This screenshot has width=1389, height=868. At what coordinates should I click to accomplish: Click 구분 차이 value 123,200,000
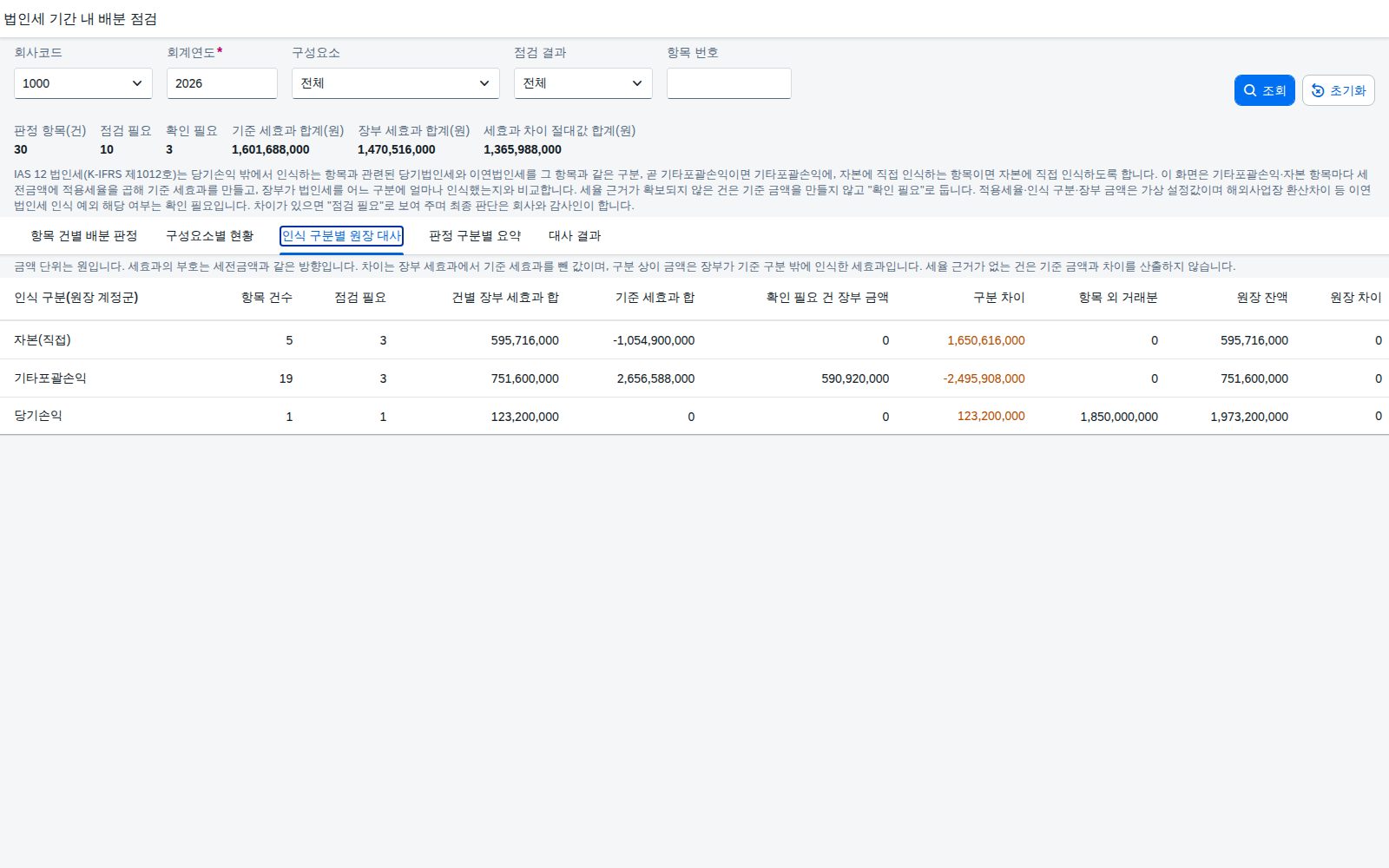click(991, 417)
